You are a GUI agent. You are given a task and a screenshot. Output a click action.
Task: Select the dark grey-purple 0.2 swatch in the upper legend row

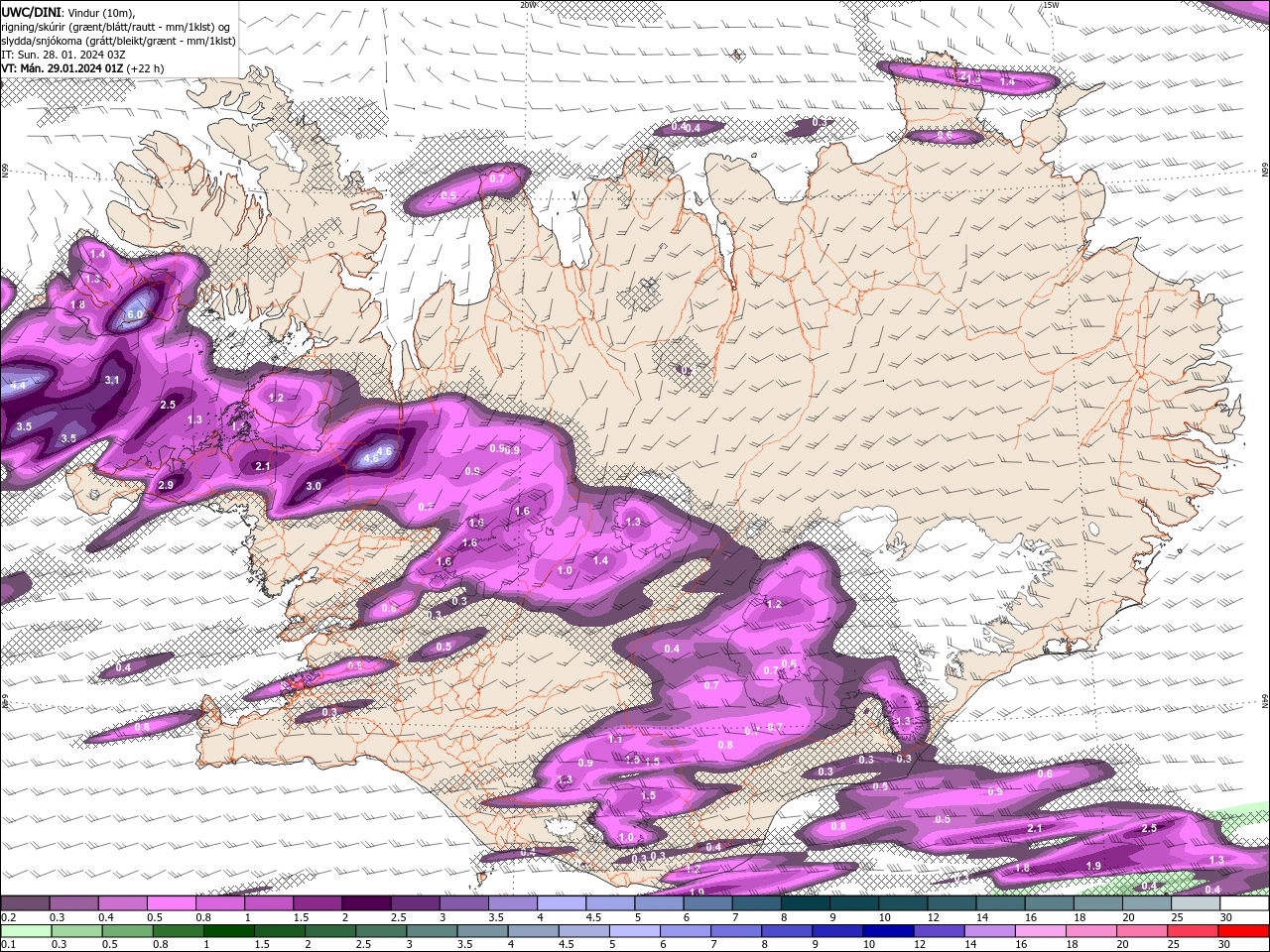pos(27,903)
